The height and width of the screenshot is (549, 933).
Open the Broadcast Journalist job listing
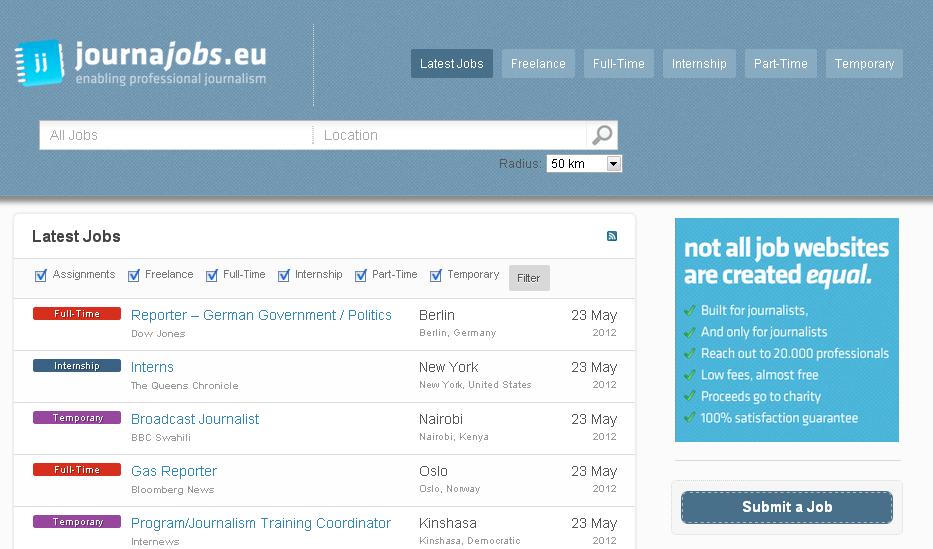195,419
